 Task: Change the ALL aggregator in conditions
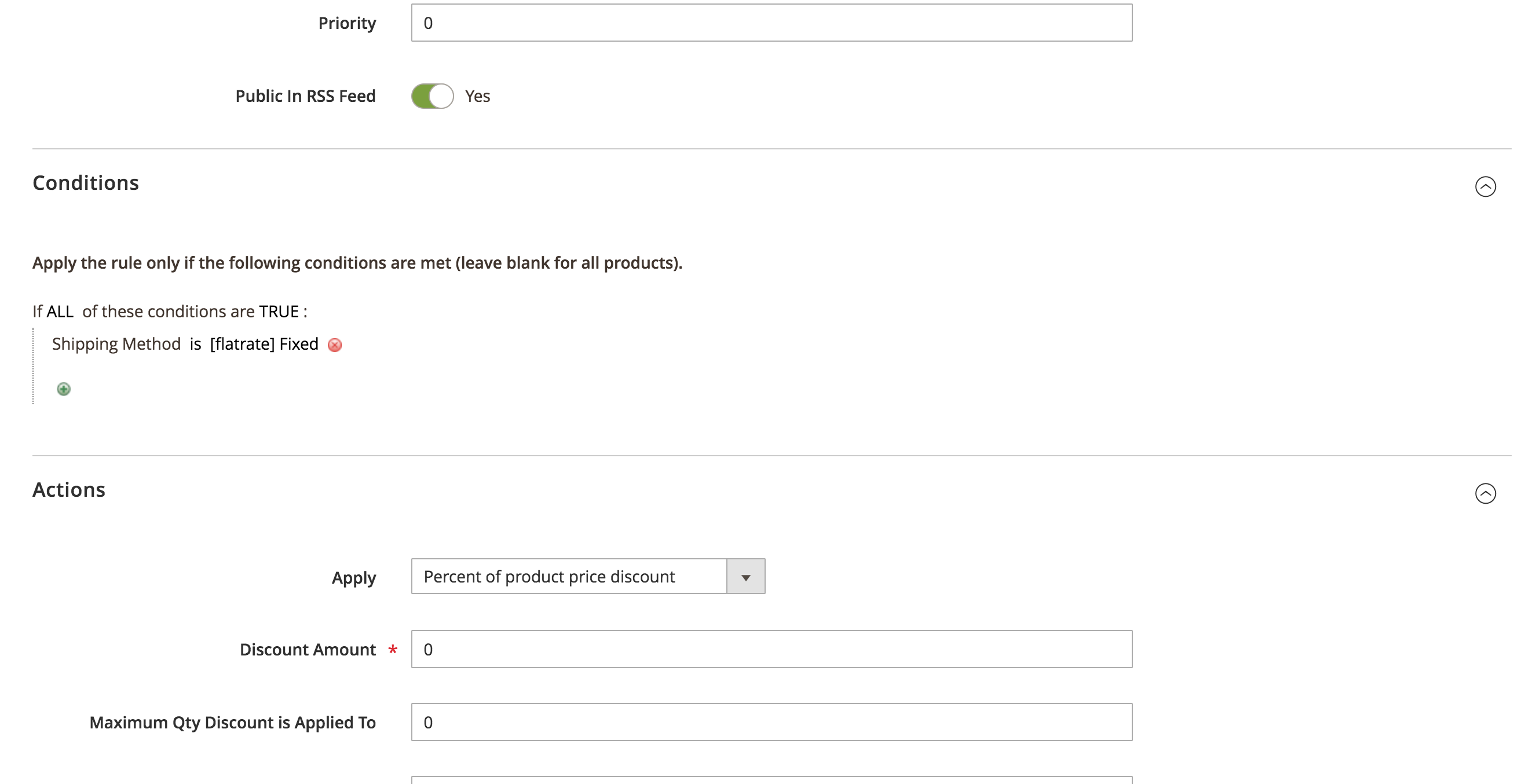60,311
